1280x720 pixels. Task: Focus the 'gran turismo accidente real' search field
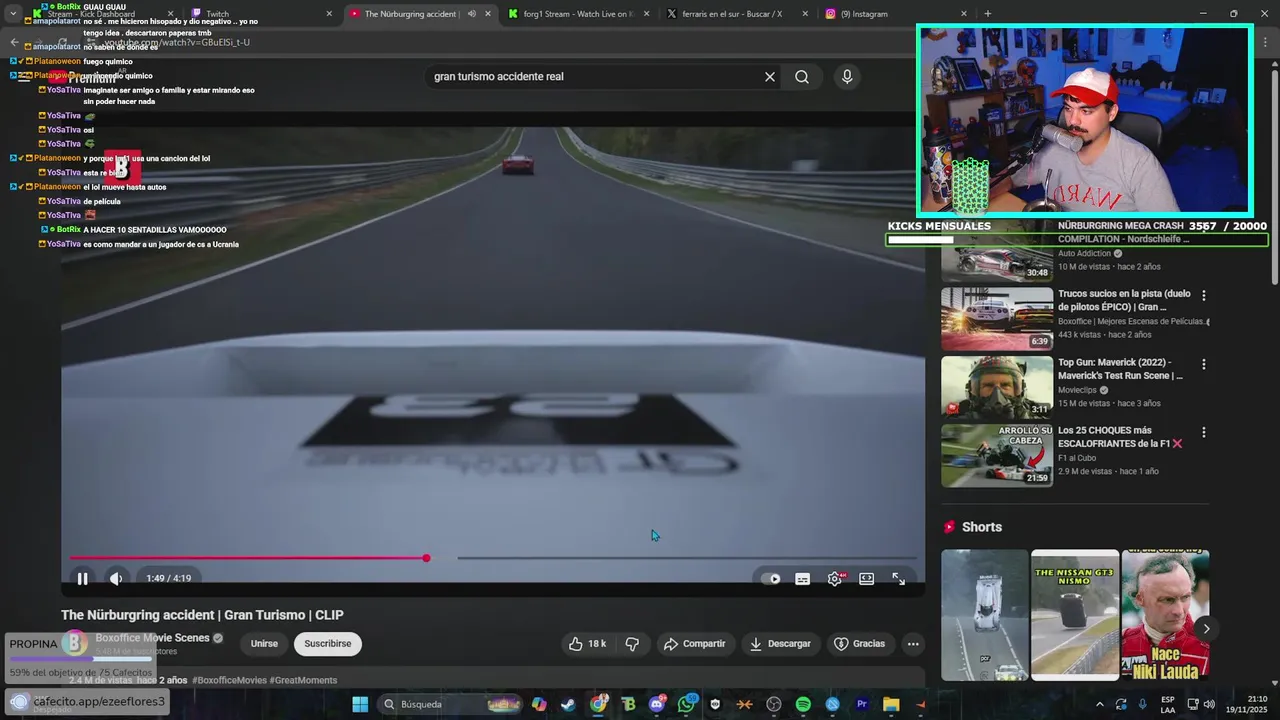(595, 77)
